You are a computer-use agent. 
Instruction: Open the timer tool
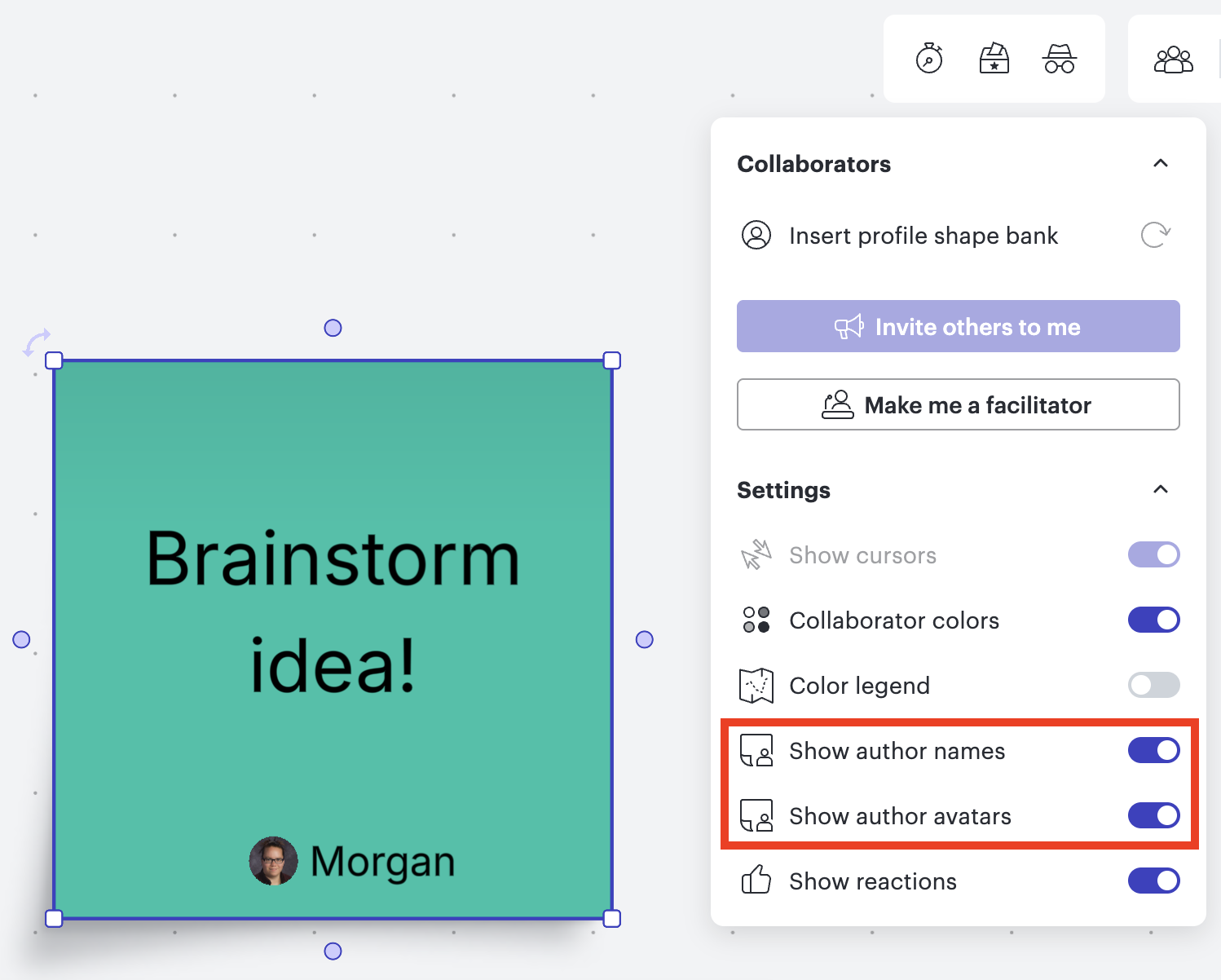coord(929,59)
